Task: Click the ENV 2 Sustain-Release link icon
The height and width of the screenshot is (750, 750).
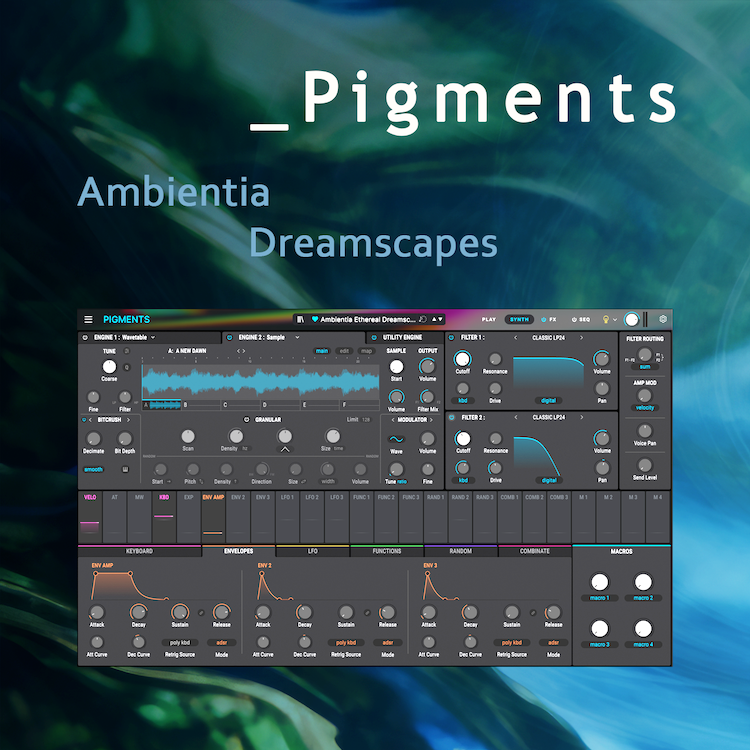Action: 367,613
